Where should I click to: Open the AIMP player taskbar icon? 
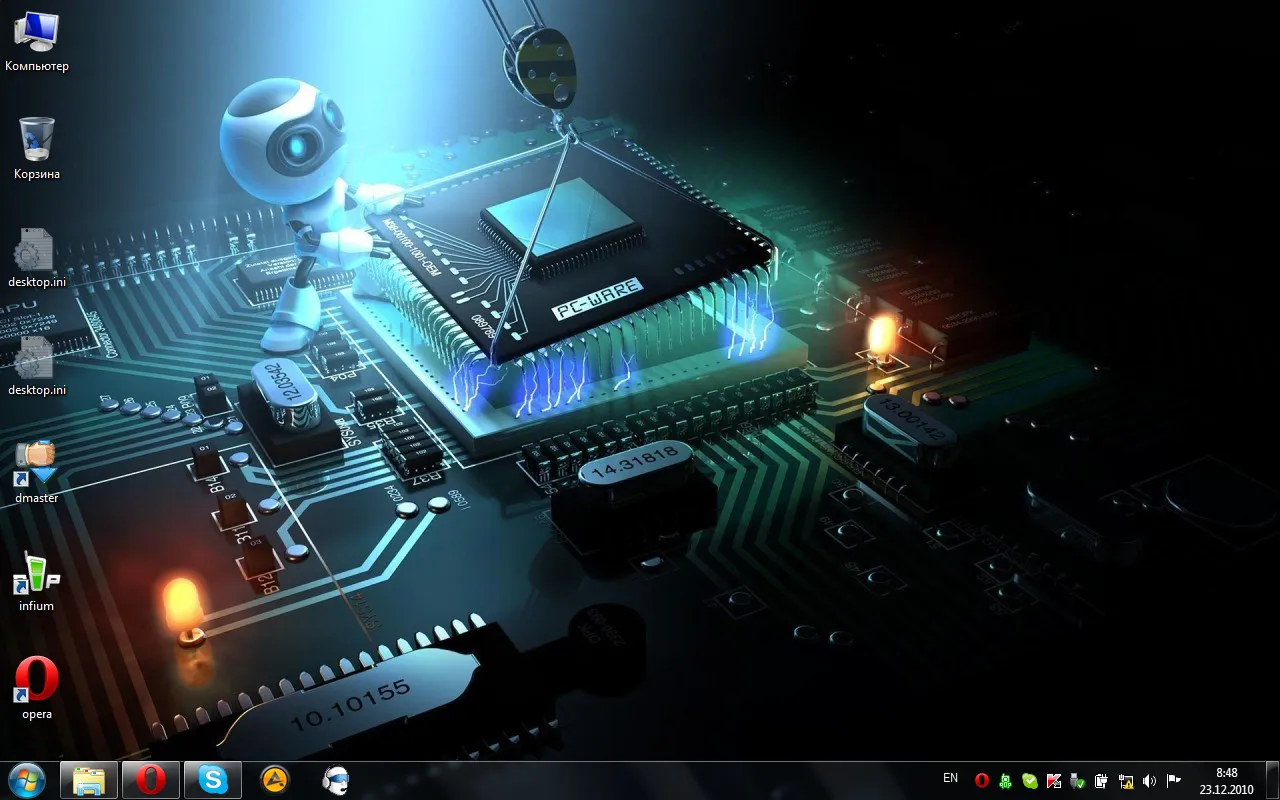tap(274, 780)
